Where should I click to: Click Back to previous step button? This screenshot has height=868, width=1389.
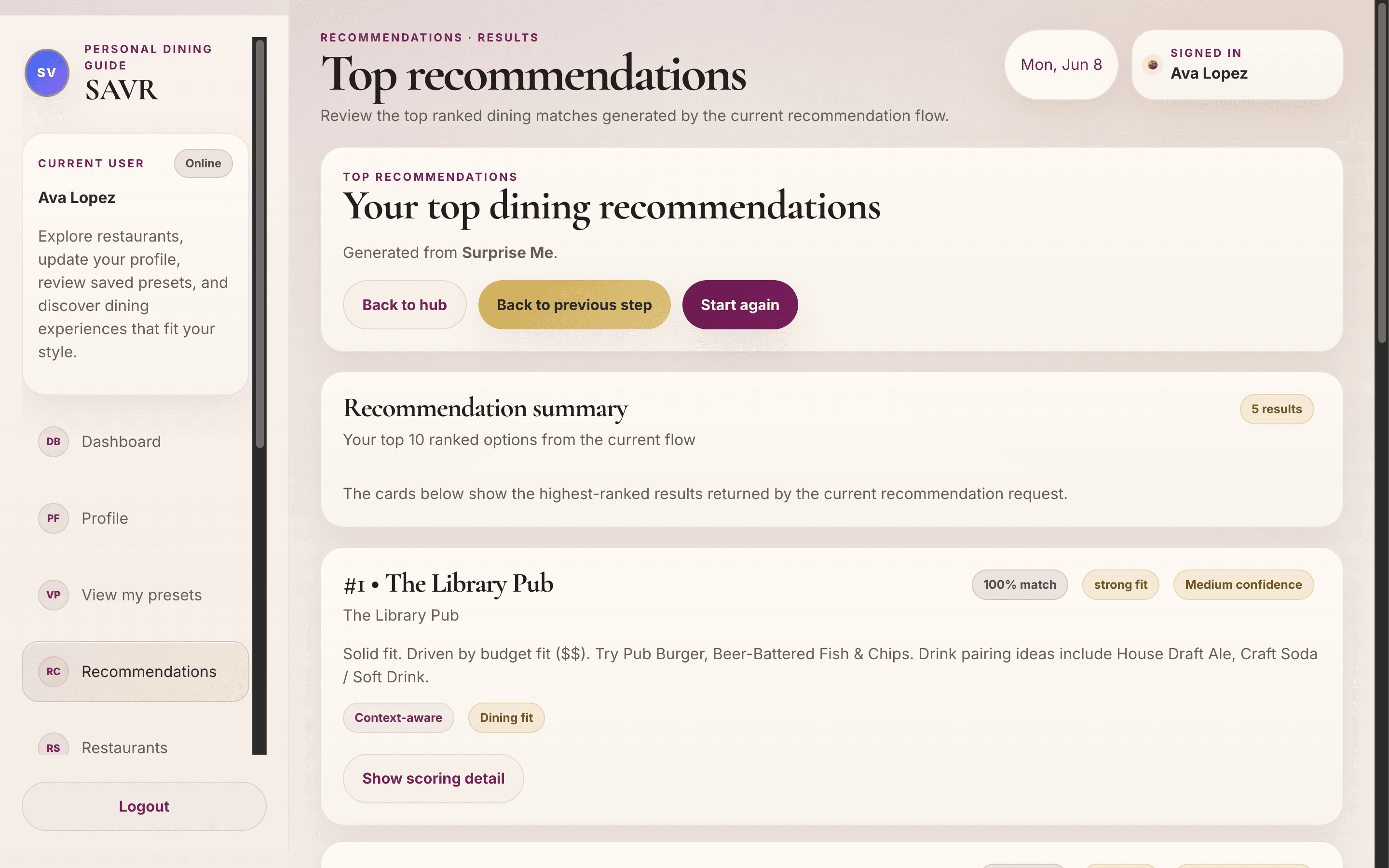(574, 305)
